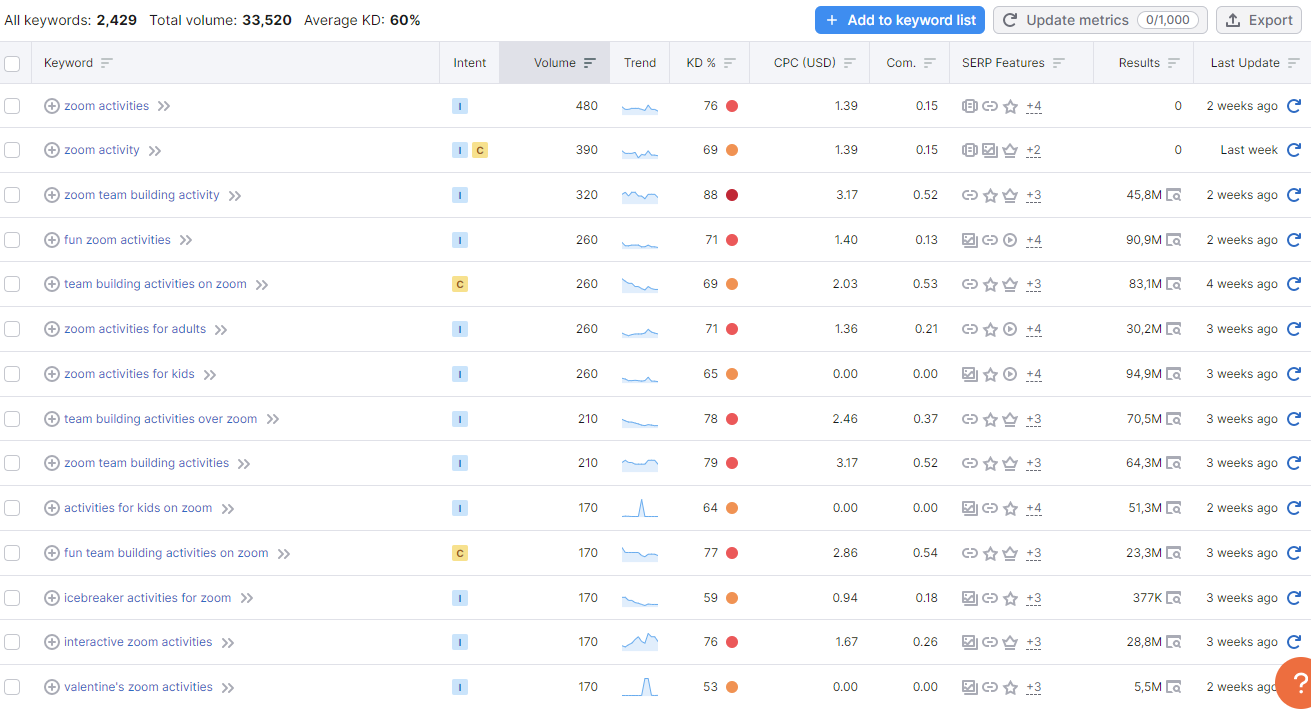Click Add to keyword list button
The image size is (1311, 709).
[x=900, y=20]
